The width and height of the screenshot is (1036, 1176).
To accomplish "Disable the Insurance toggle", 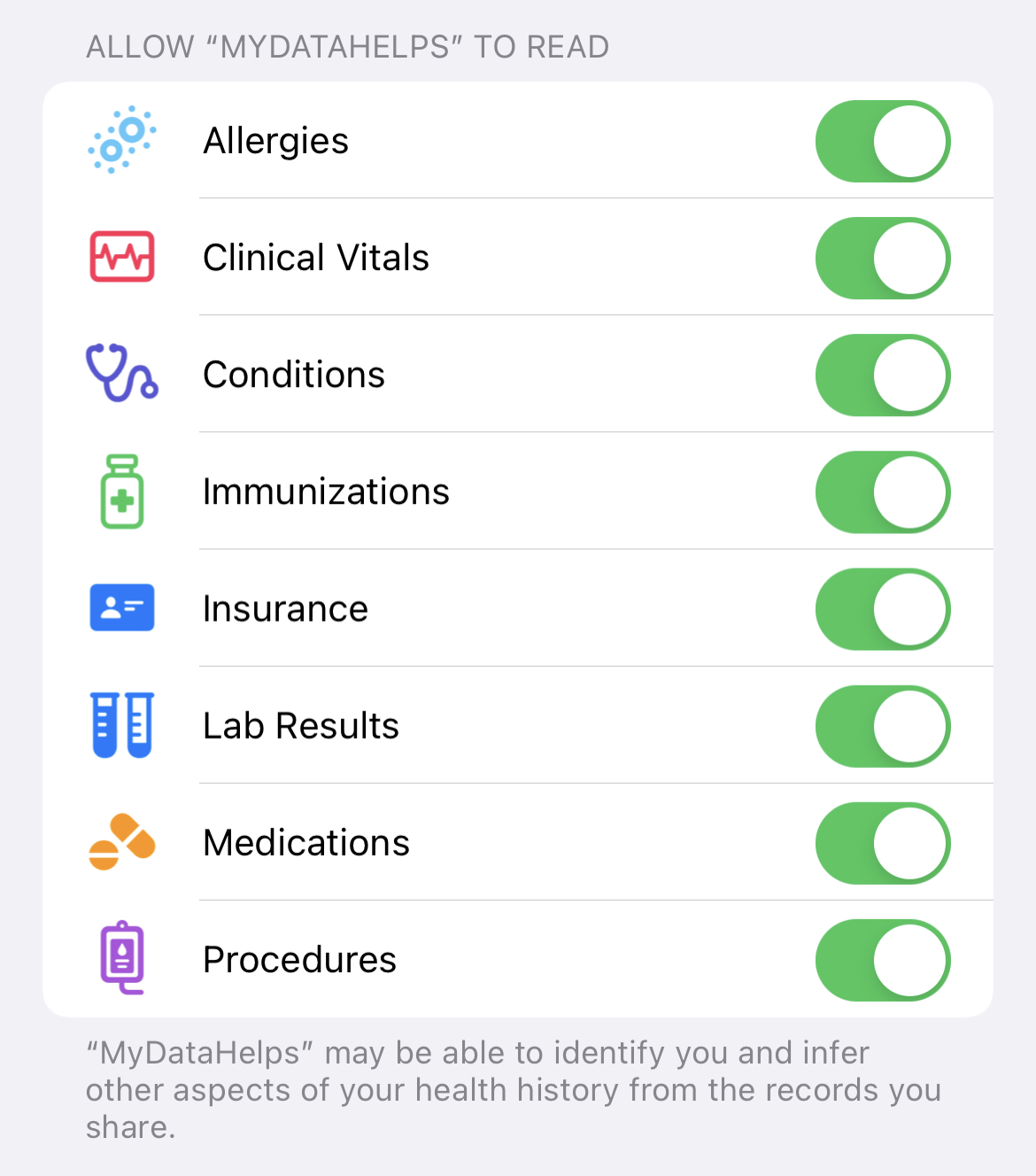I will 883,608.
